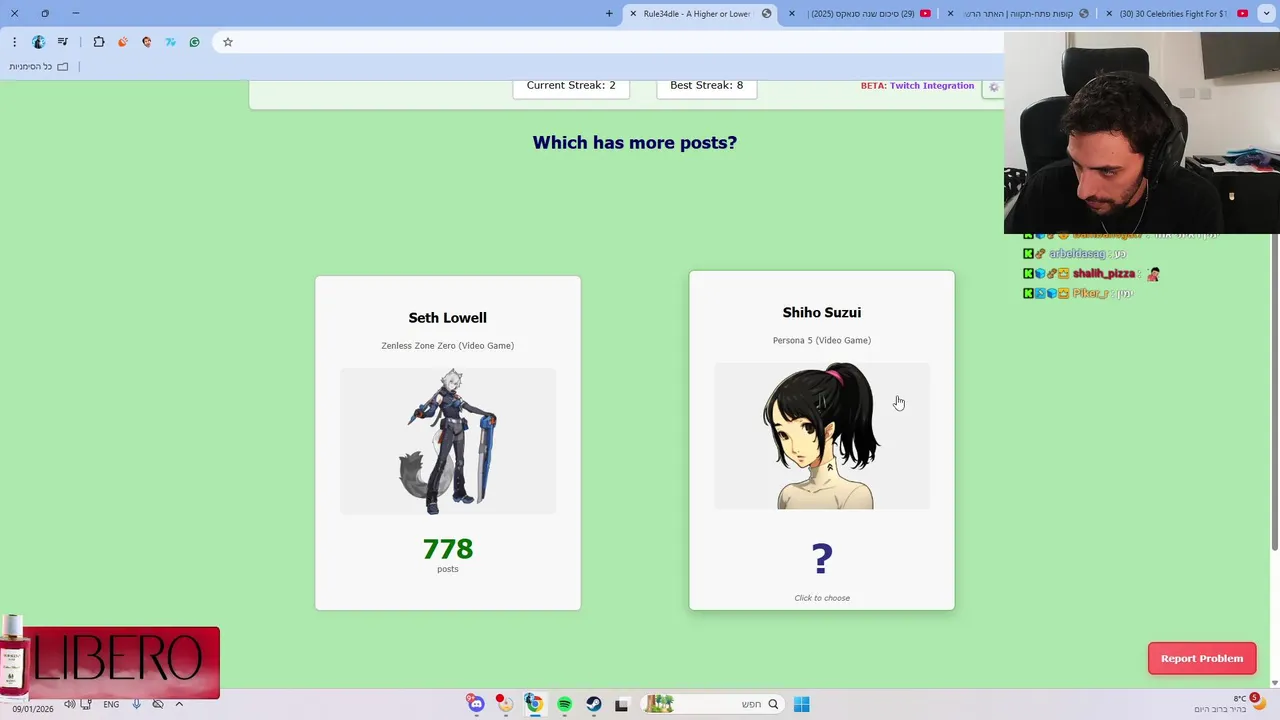The width and height of the screenshot is (1280, 720).
Task: Click the taskbar search box
Action: point(711,704)
